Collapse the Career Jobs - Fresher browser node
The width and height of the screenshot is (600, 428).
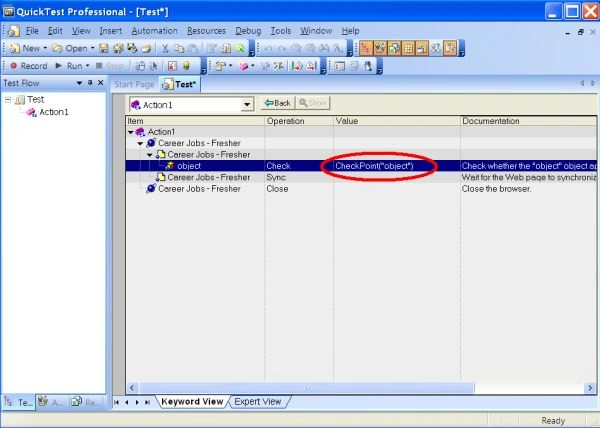pyautogui.click(x=140, y=144)
